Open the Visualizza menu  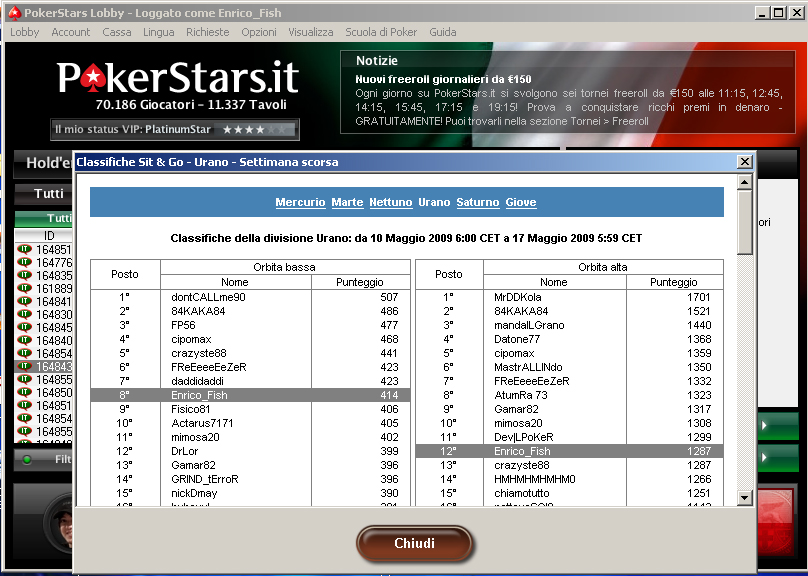[311, 32]
